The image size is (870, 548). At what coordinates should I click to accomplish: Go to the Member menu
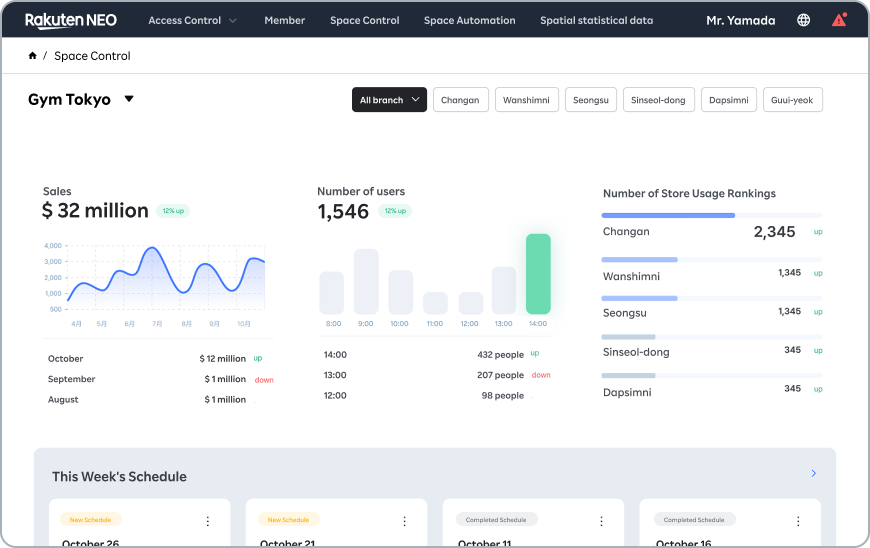(x=285, y=20)
